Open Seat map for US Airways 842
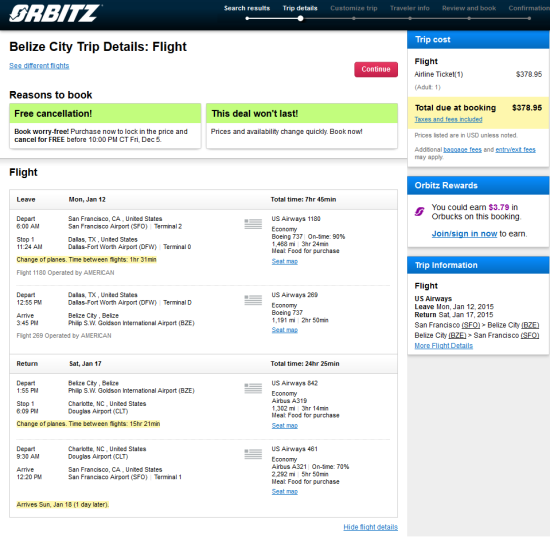 coord(284,425)
